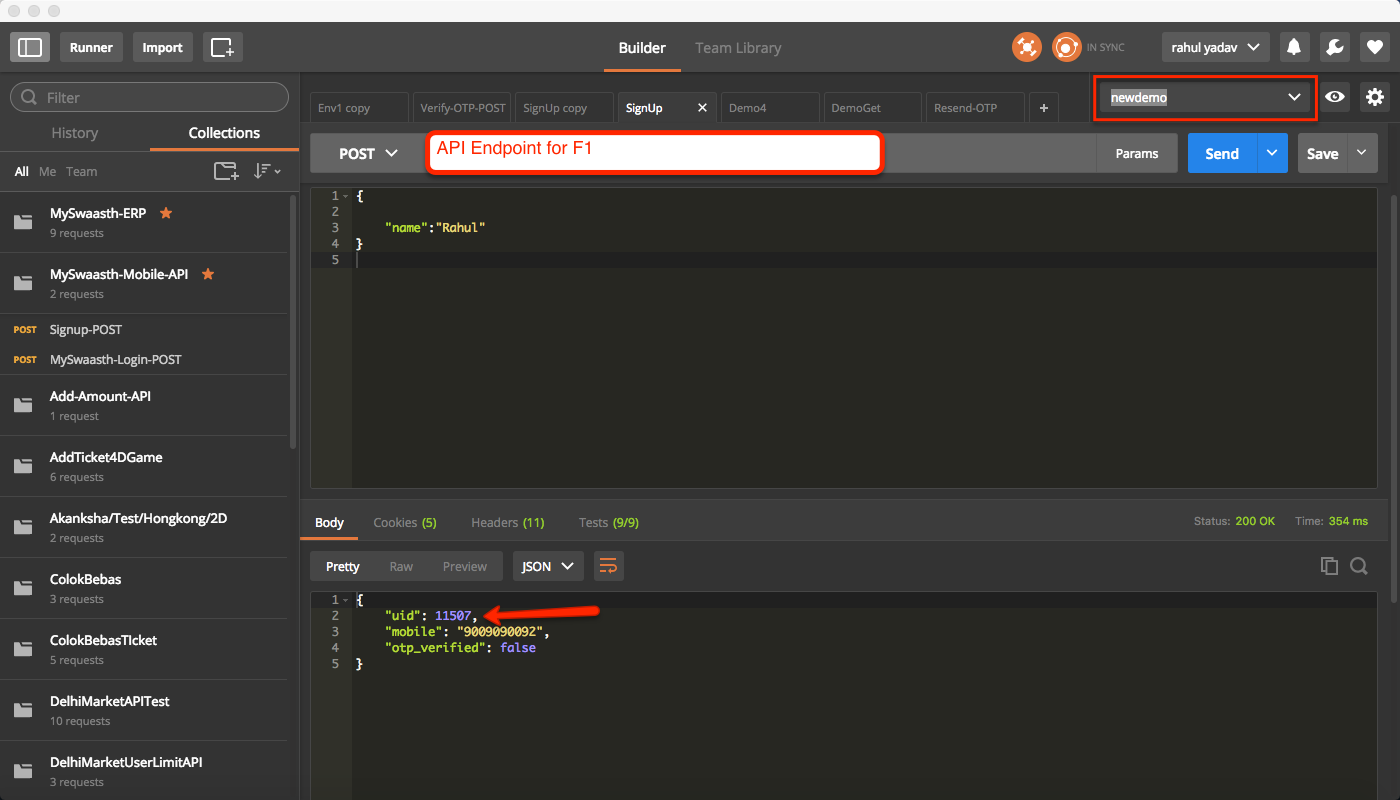Open rahul yadav account dropdown
This screenshot has height=800, width=1400.
click(1215, 47)
